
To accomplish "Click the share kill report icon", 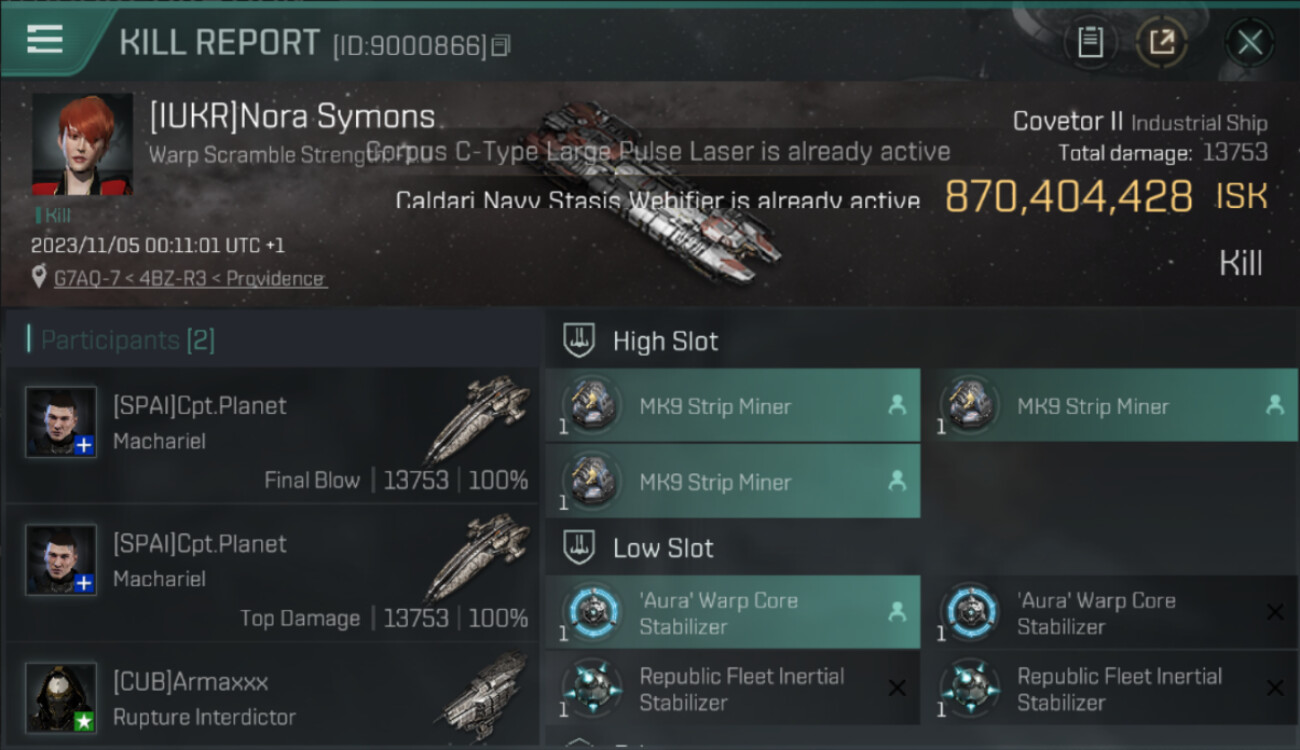I will pos(1162,42).
